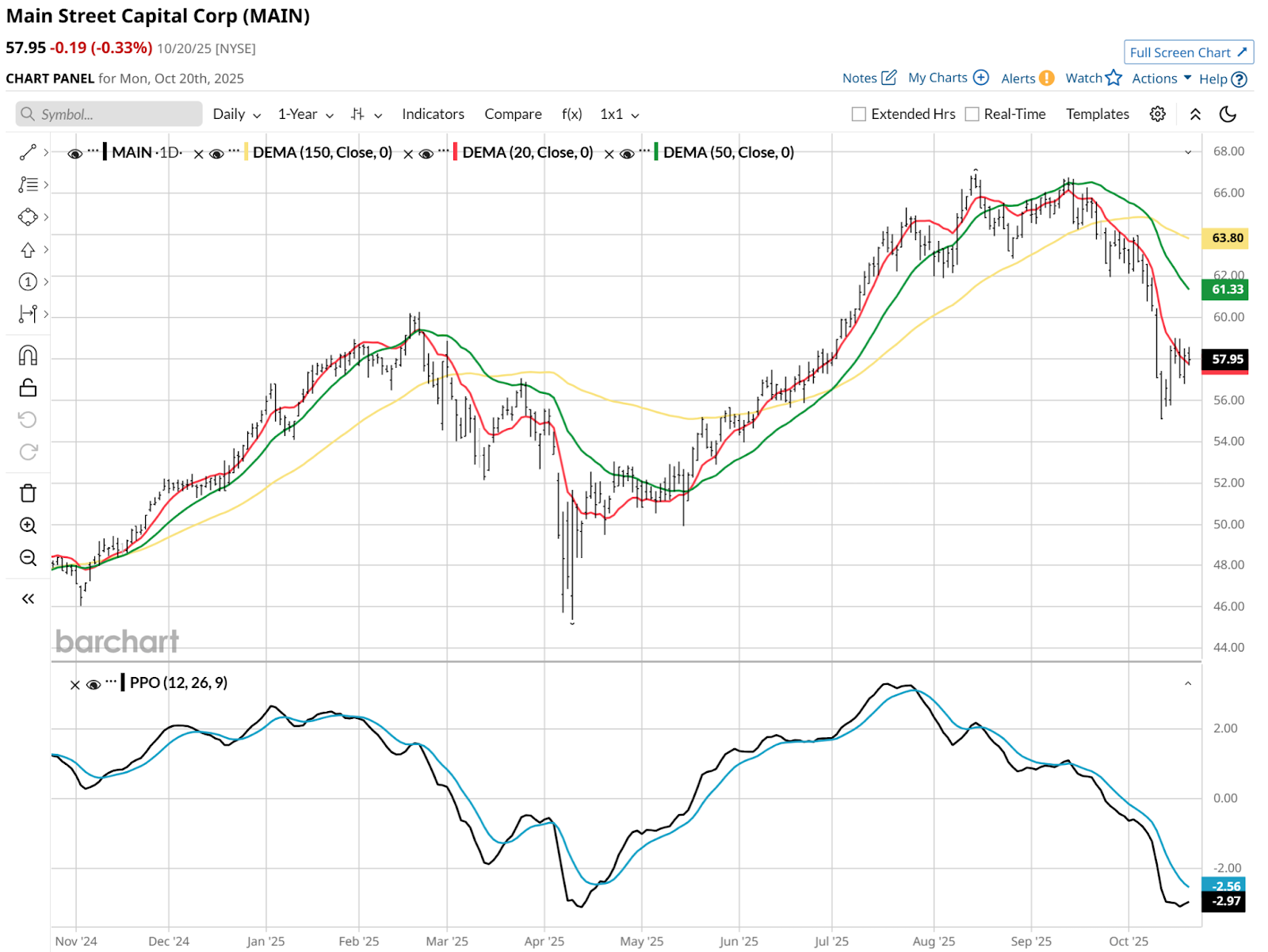Image resolution: width=1268 pixels, height=952 pixels.
Task: Click the Alerts orange exclamation icon
Action: tap(1047, 78)
